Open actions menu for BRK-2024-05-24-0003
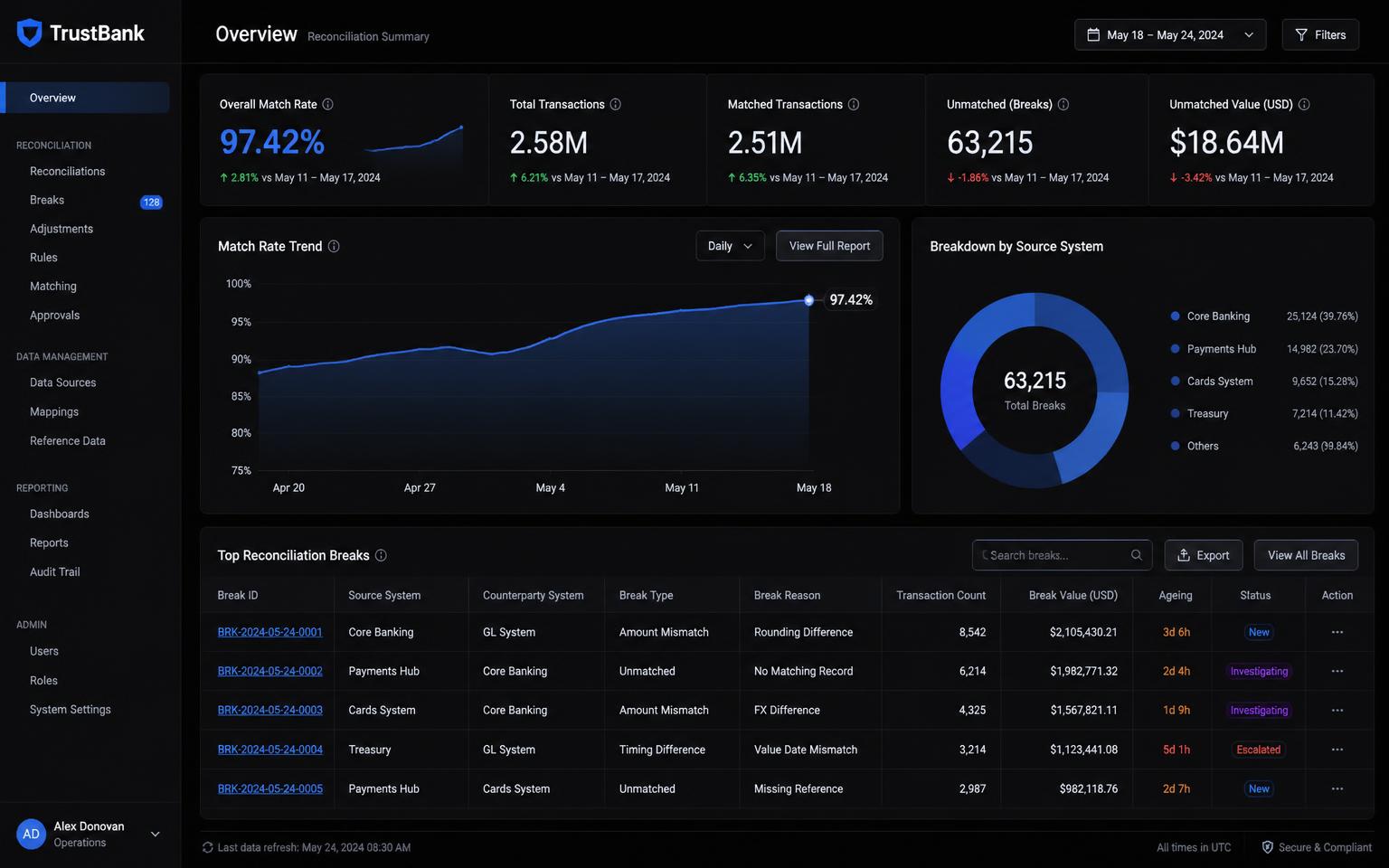 point(1337,710)
